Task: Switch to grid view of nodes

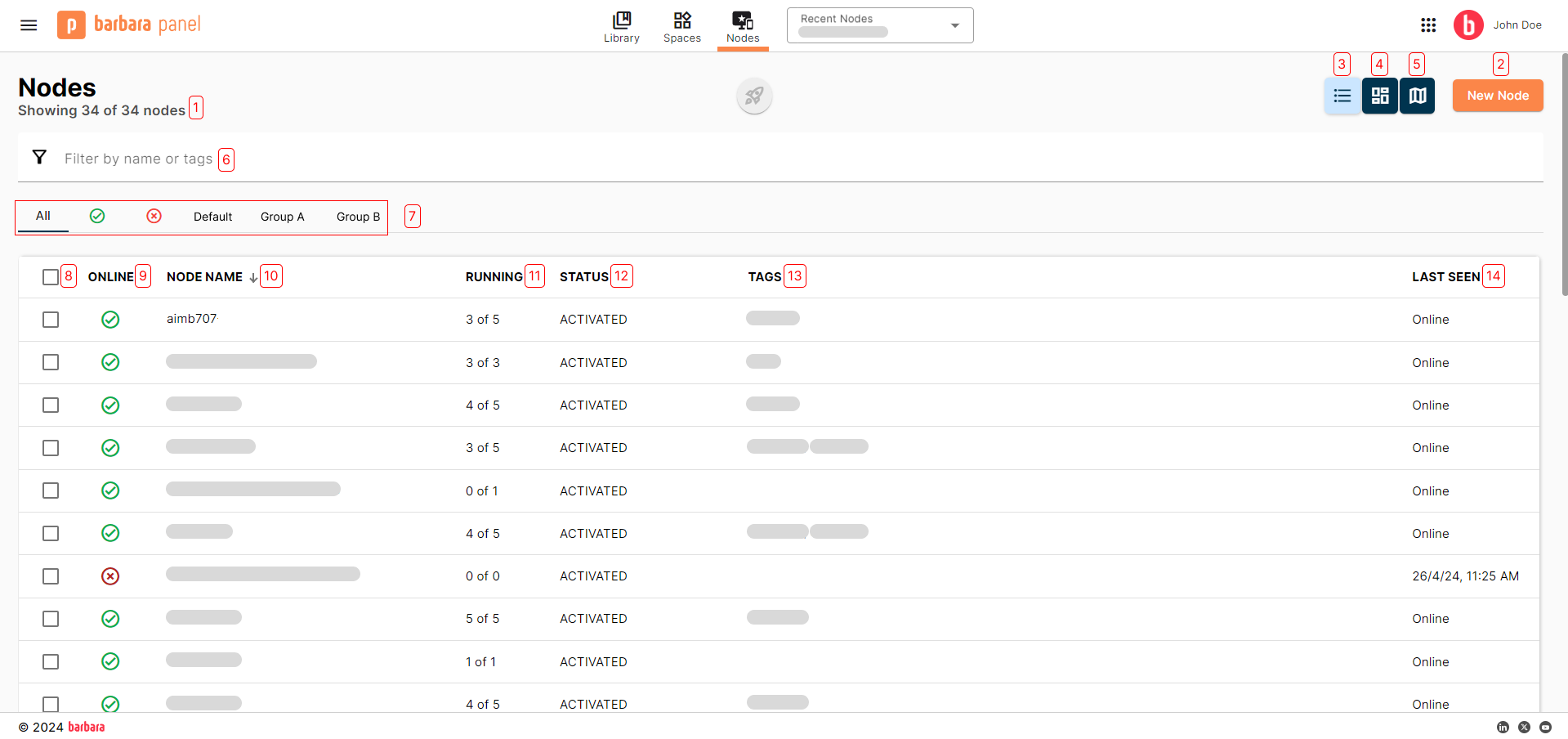Action: click(1379, 96)
